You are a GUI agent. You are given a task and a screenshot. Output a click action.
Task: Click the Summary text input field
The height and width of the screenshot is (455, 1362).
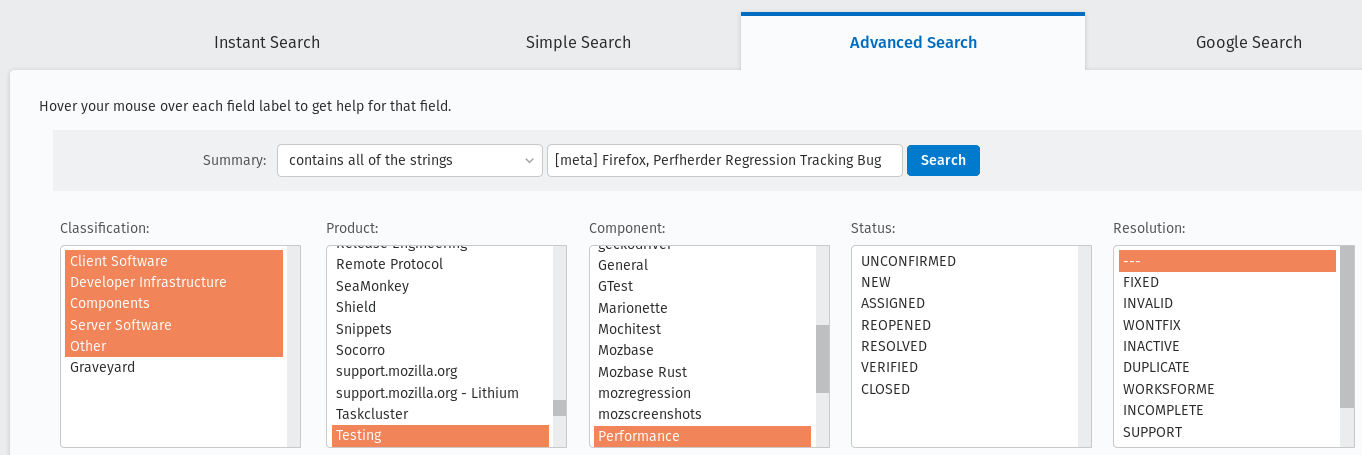point(724,160)
